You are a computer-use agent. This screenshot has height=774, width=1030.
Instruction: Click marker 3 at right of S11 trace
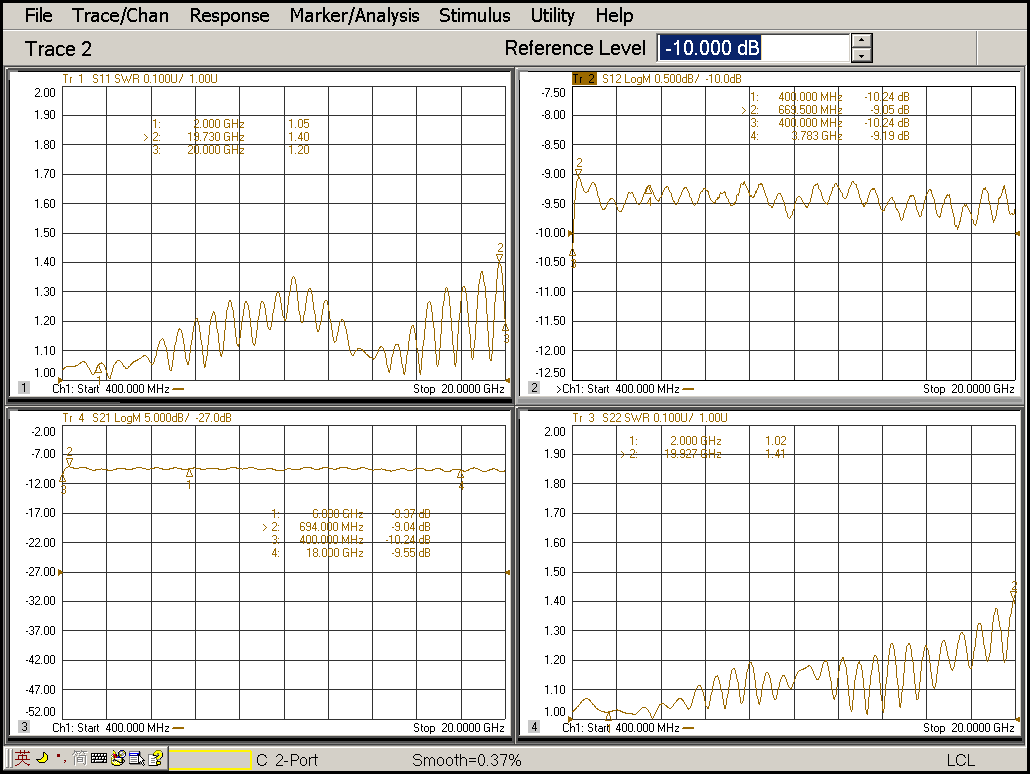[x=506, y=333]
